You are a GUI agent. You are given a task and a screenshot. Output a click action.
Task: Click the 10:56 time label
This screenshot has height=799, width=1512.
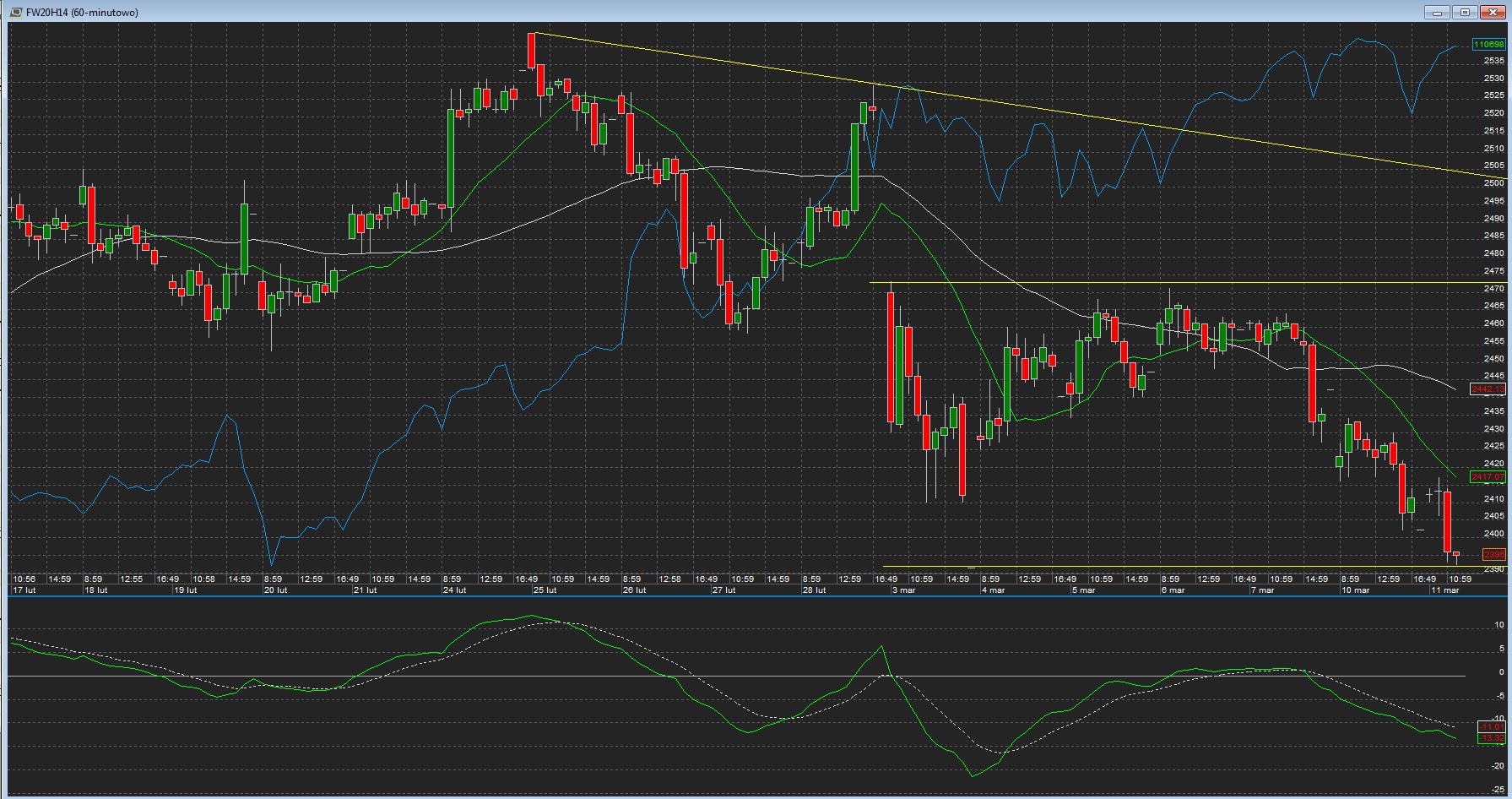24,579
